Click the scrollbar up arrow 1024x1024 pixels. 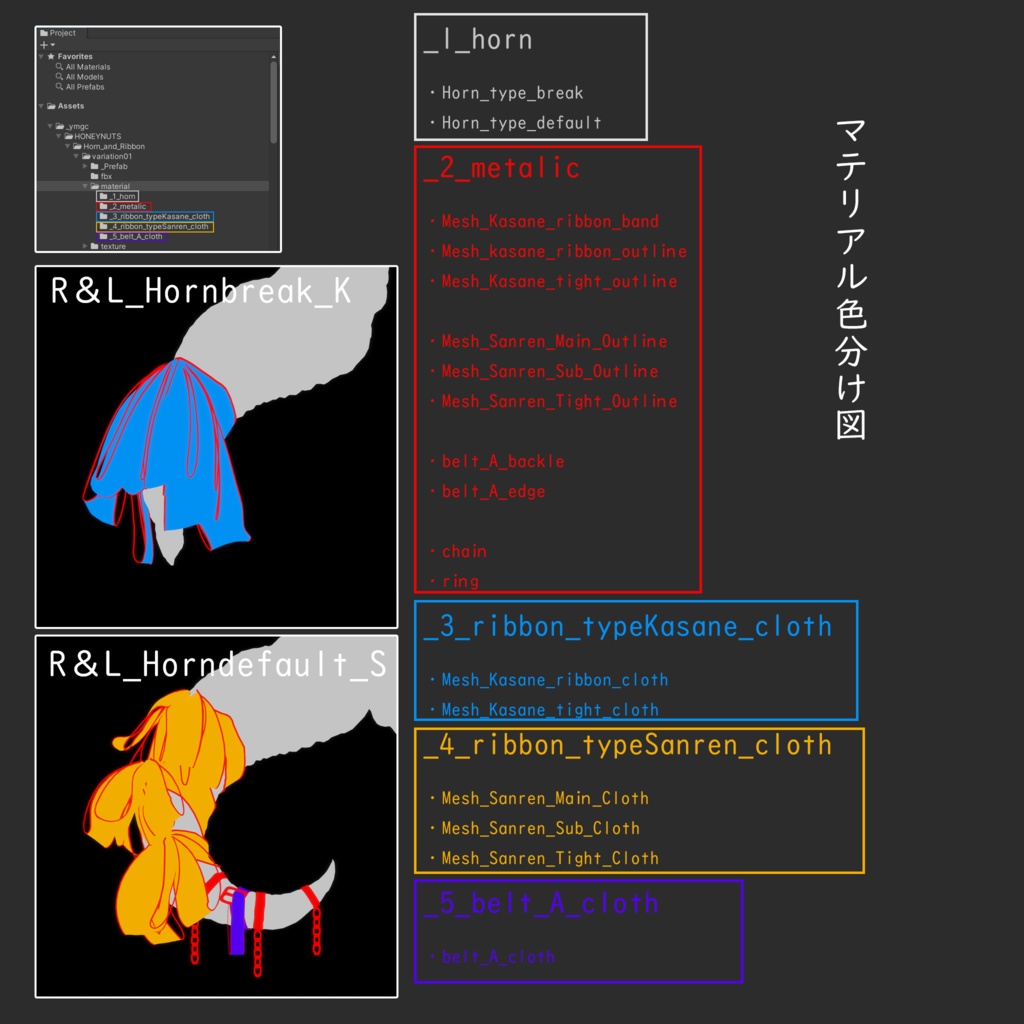pyautogui.click(x=273, y=56)
